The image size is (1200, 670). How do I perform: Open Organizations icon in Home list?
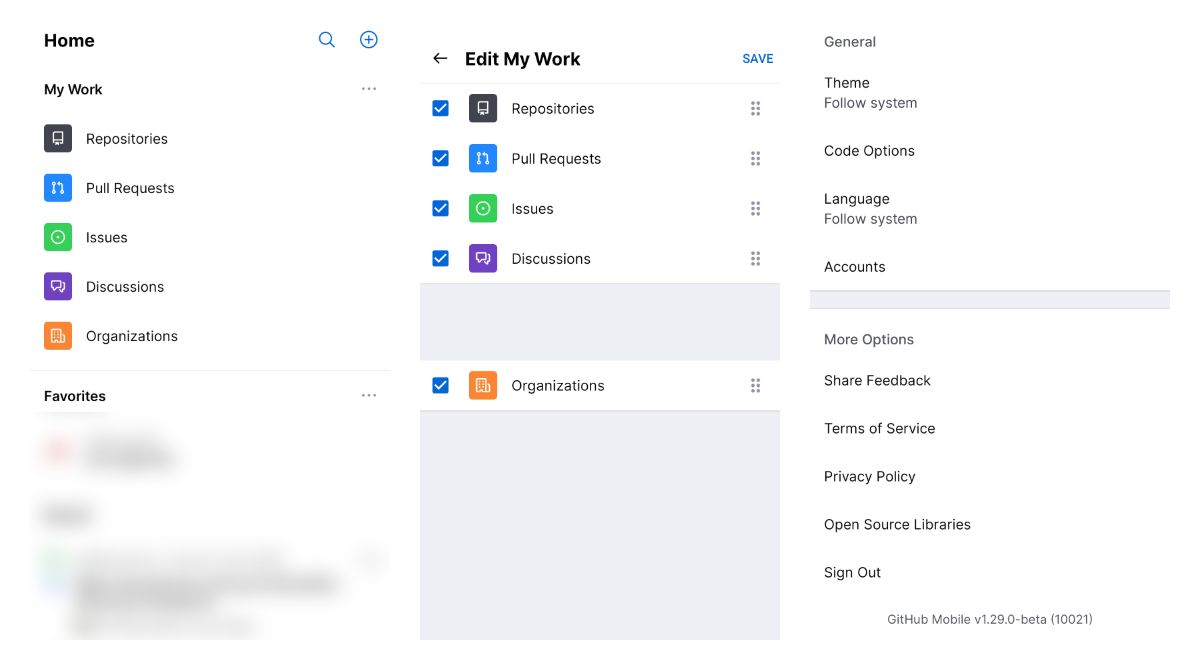(x=58, y=336)
